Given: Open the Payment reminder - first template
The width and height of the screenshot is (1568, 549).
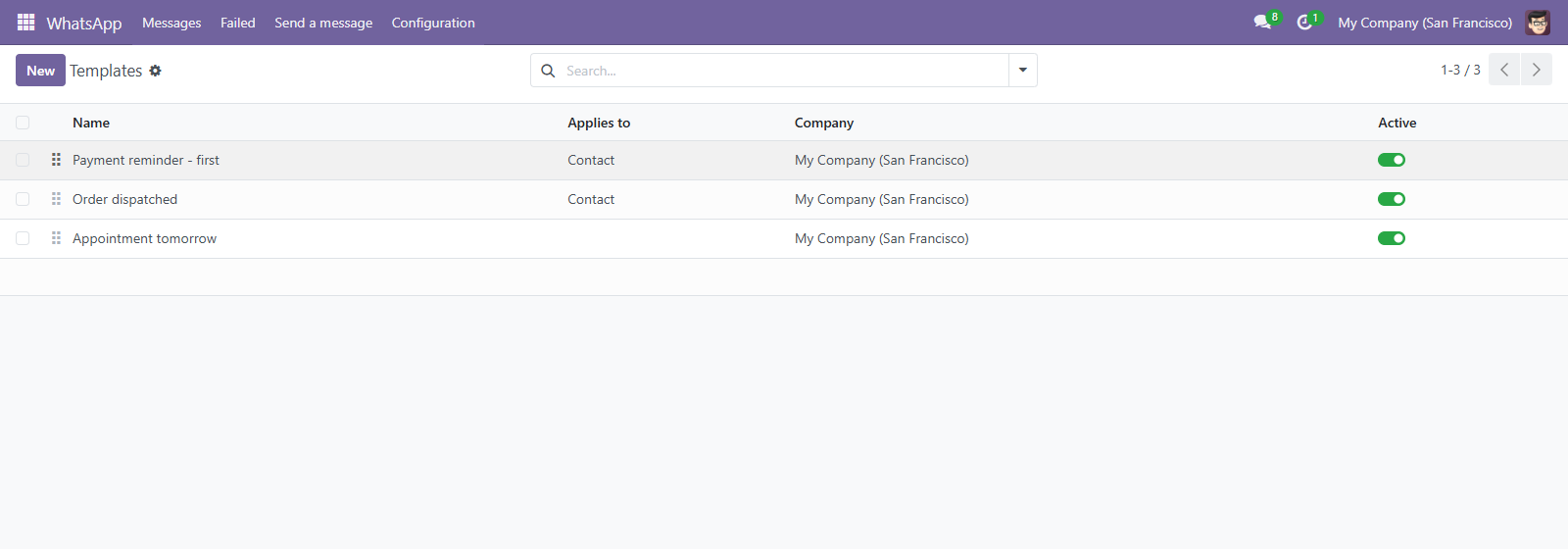Looking at the screenshot, I should (x=146, y=160).
